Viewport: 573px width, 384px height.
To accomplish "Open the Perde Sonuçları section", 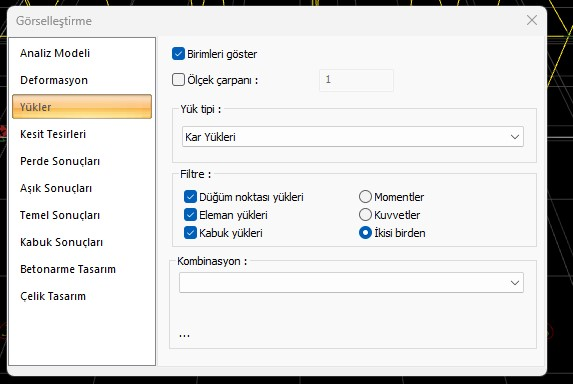I will [82, 161].
